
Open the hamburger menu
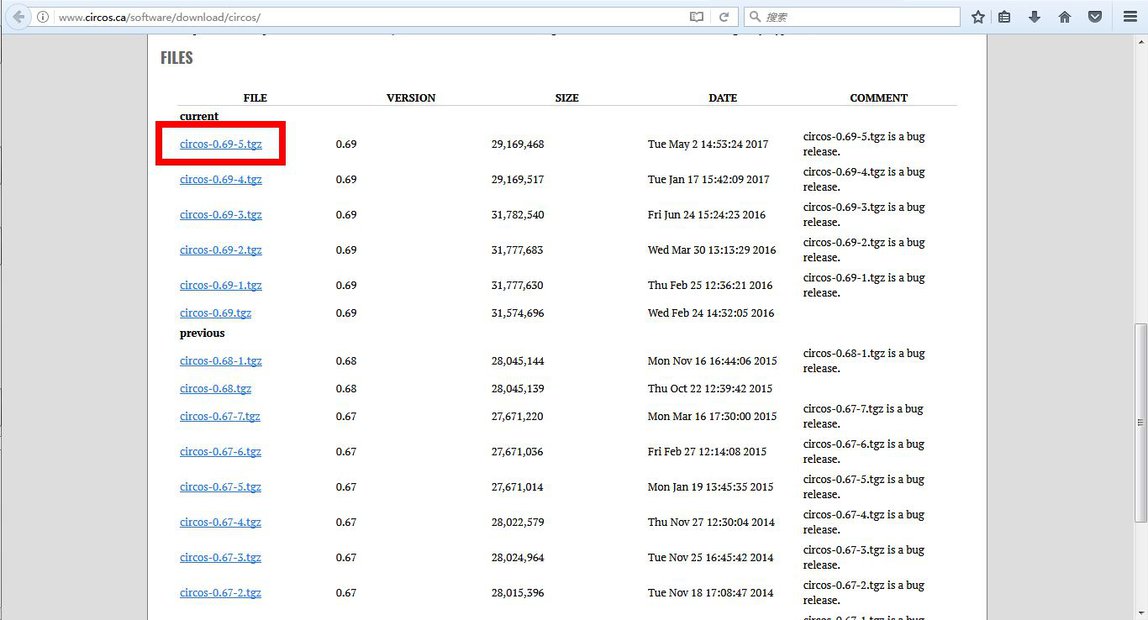1130,16
